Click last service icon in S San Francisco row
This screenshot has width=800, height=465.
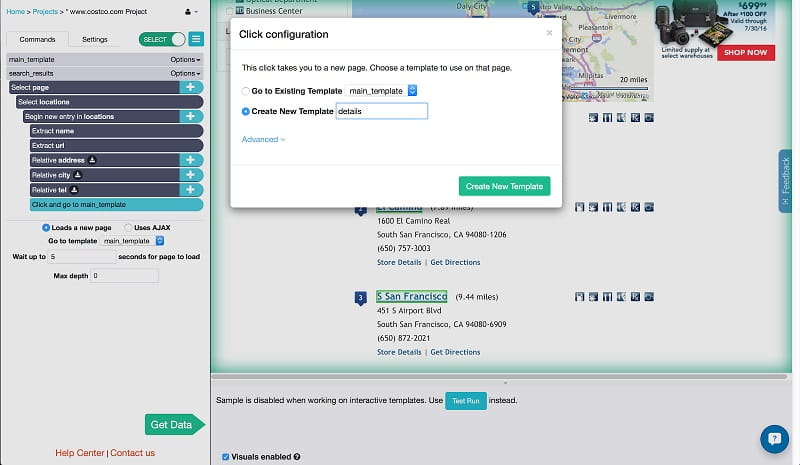click(648, 297)
